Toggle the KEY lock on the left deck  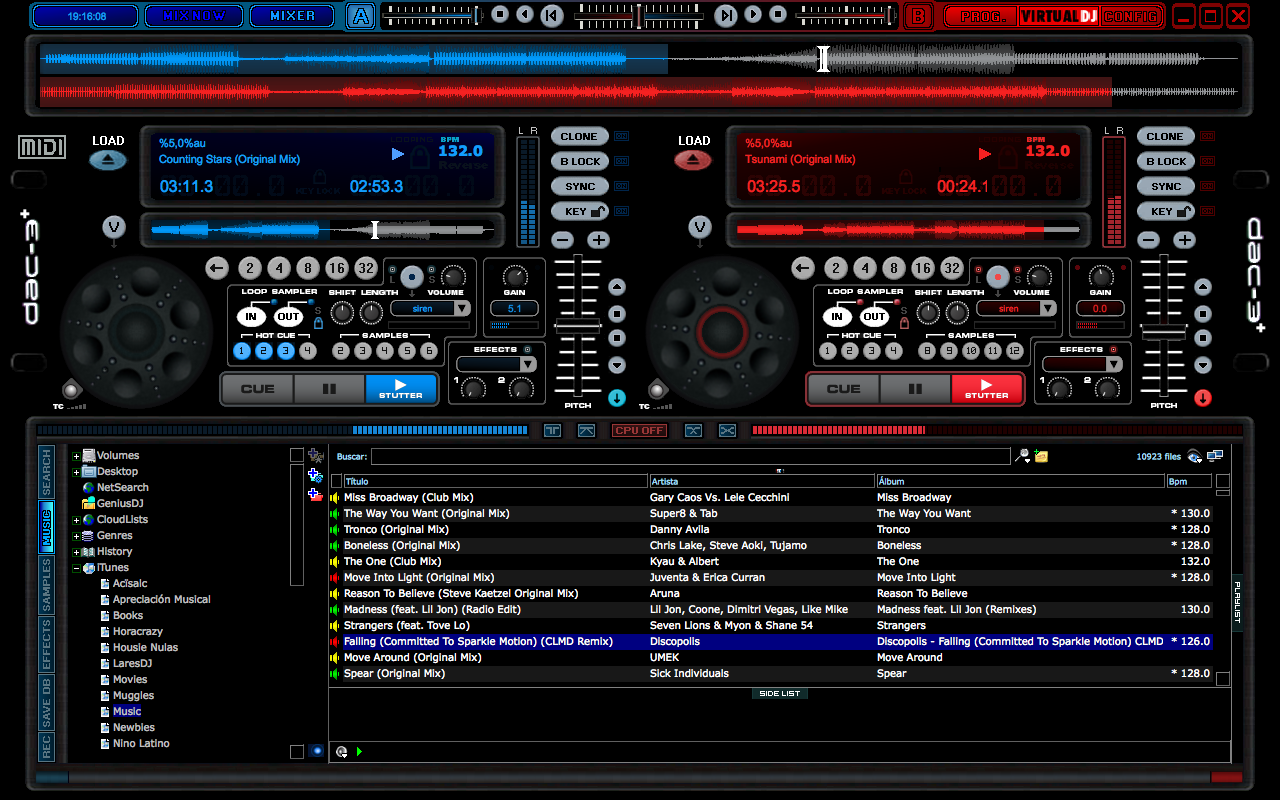tap(580, 211)
